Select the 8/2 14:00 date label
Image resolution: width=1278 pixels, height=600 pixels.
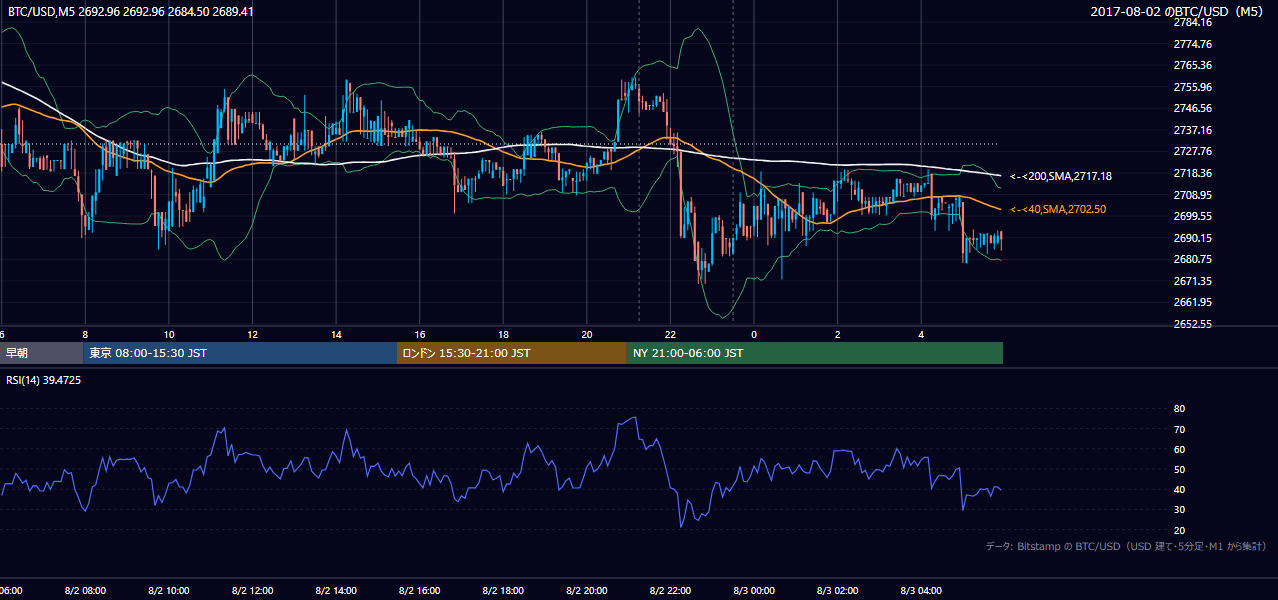point(337,590)
